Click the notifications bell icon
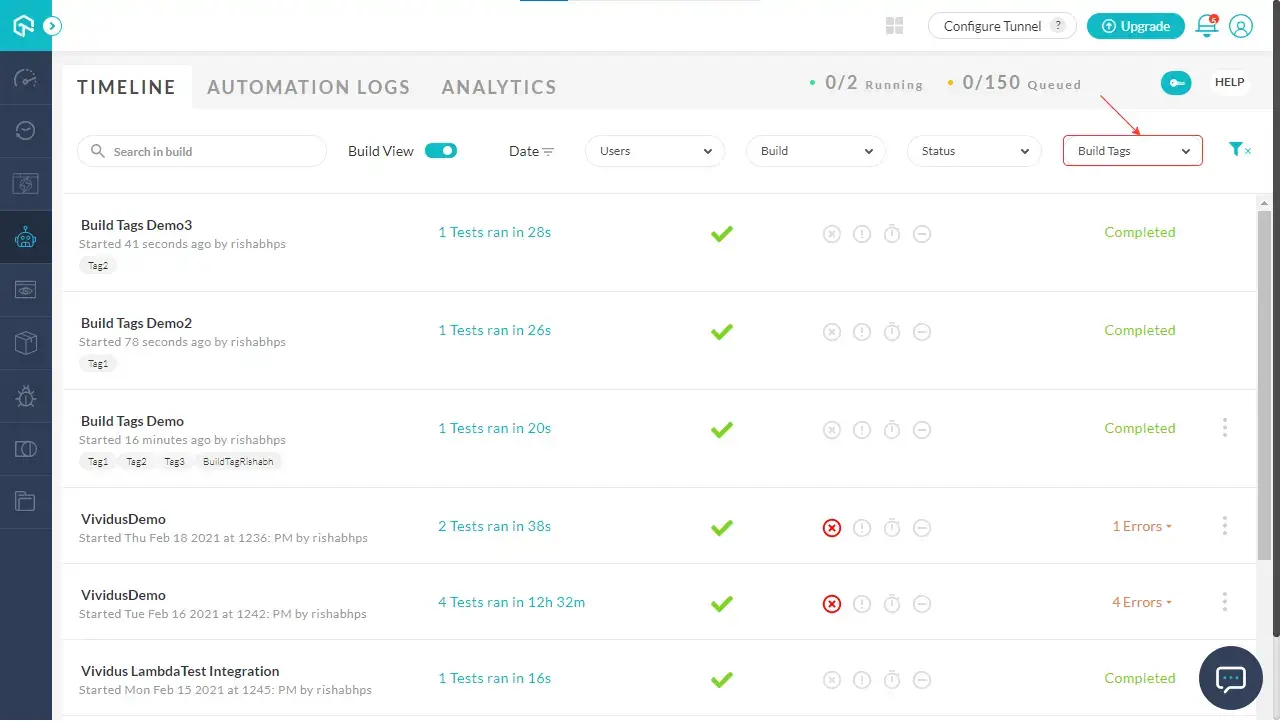 (x=1207, y=26)
